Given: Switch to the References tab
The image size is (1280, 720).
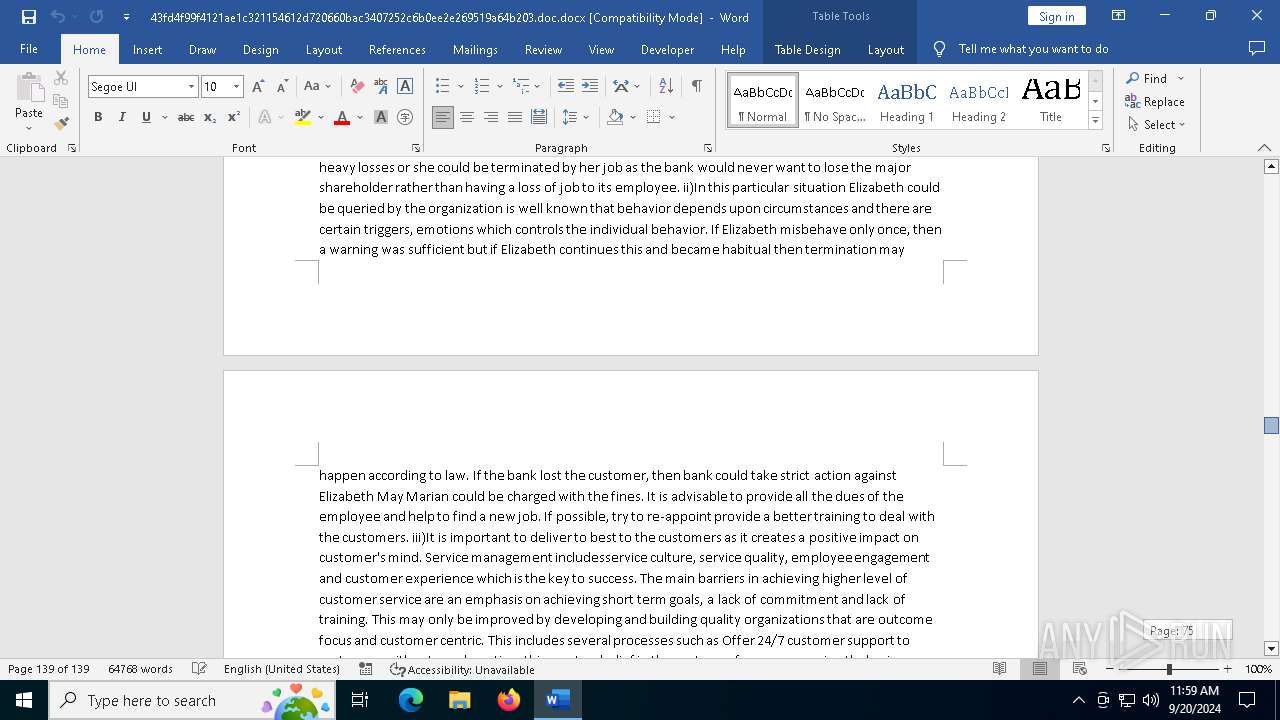Looking at the screenshot, I should pyautogui.click(x=397, y=49).
